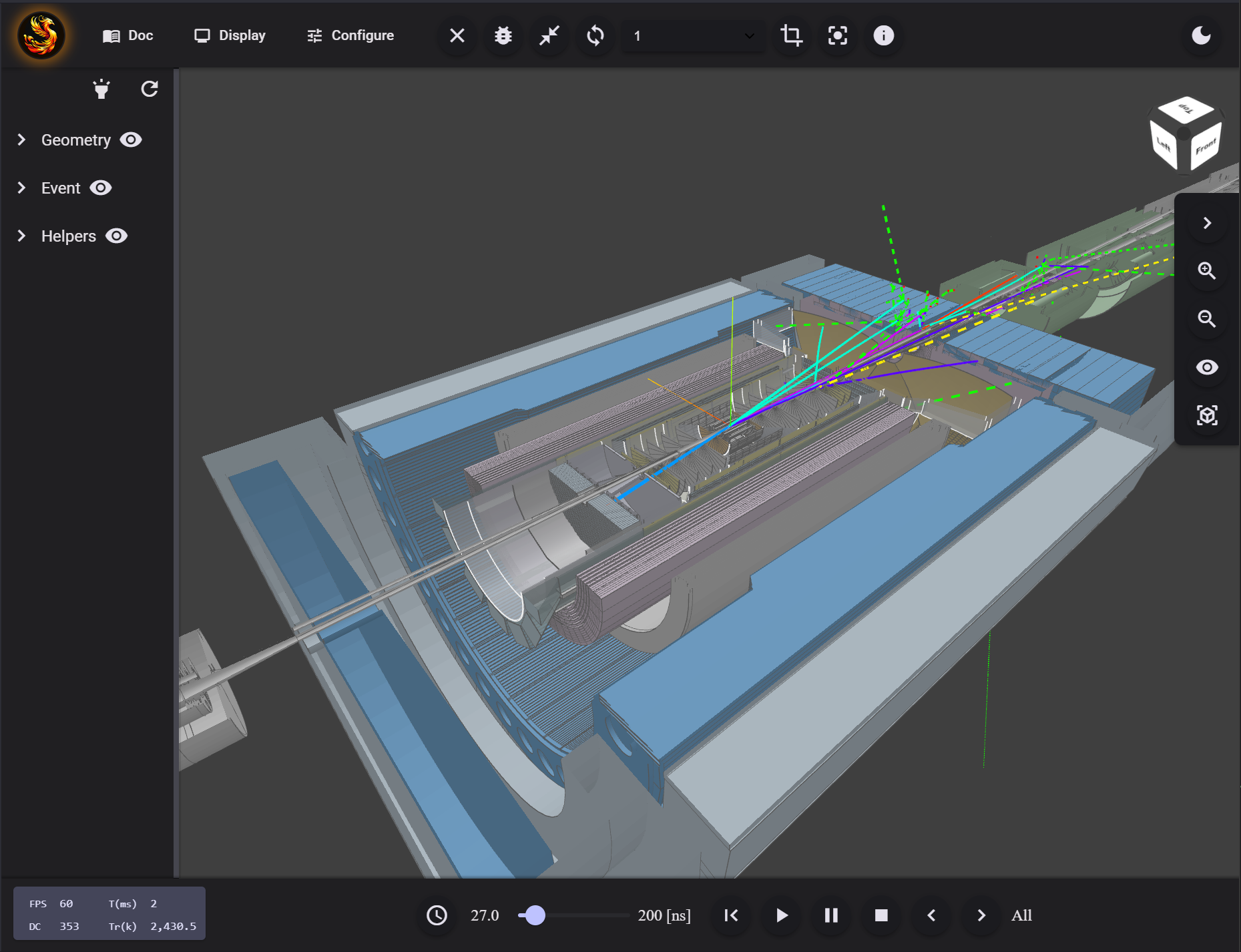Toggle Helpers visibility eye

[116, 236]
